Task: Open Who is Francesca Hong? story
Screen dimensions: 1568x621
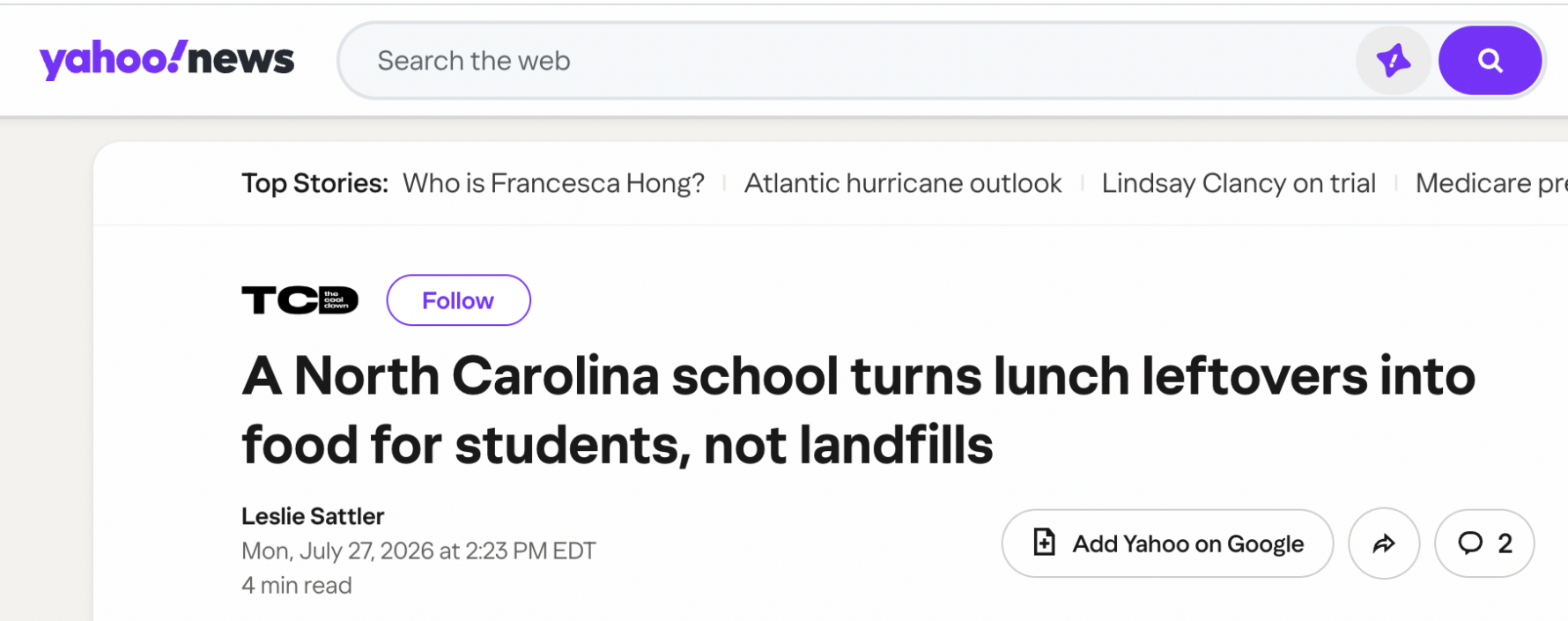Action: coord(553,183)
